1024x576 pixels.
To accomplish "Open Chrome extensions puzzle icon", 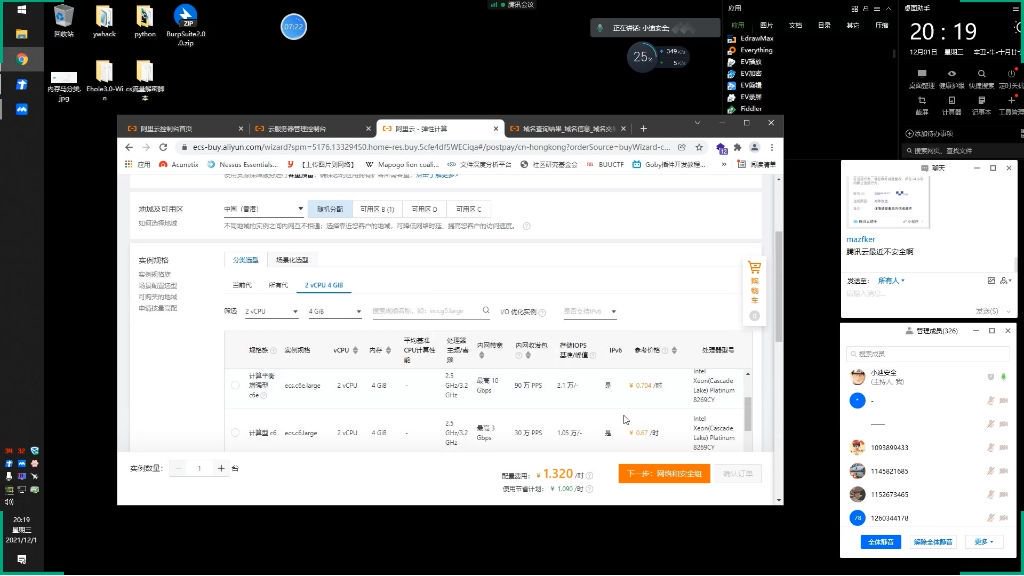I will (737, 148).
